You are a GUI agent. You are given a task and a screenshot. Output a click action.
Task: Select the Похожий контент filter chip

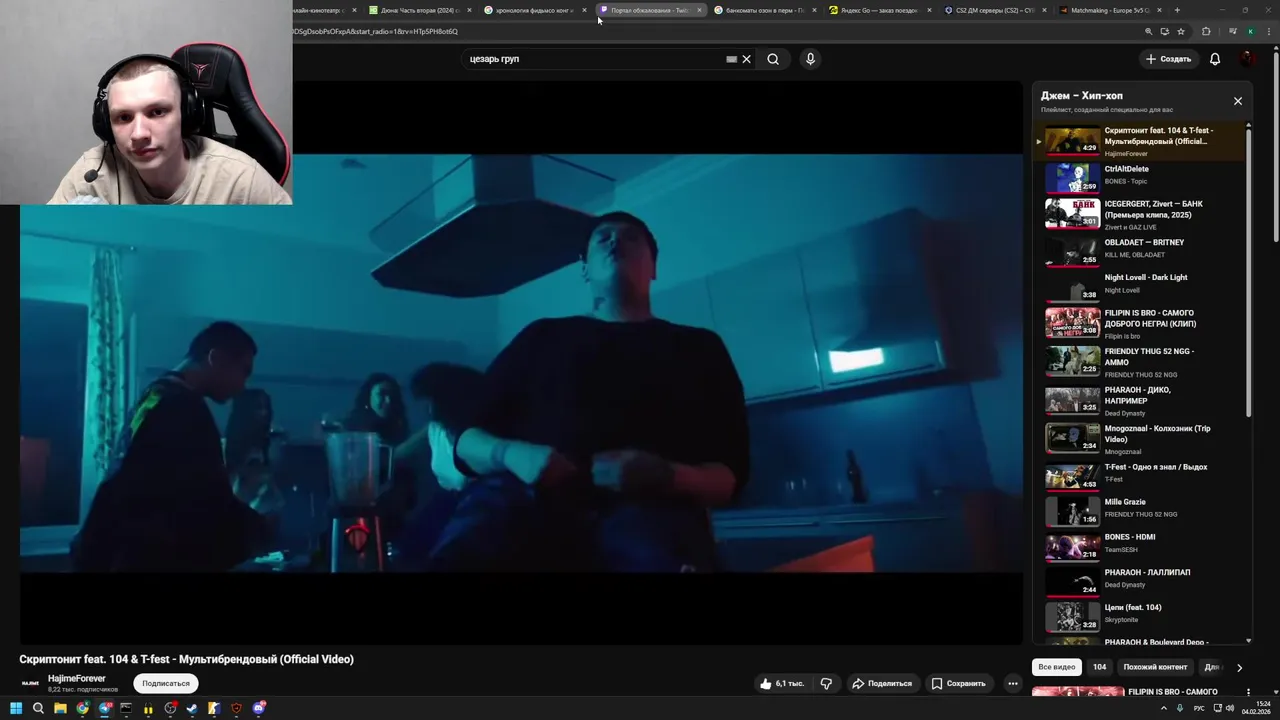click(x=1155, y=667)
